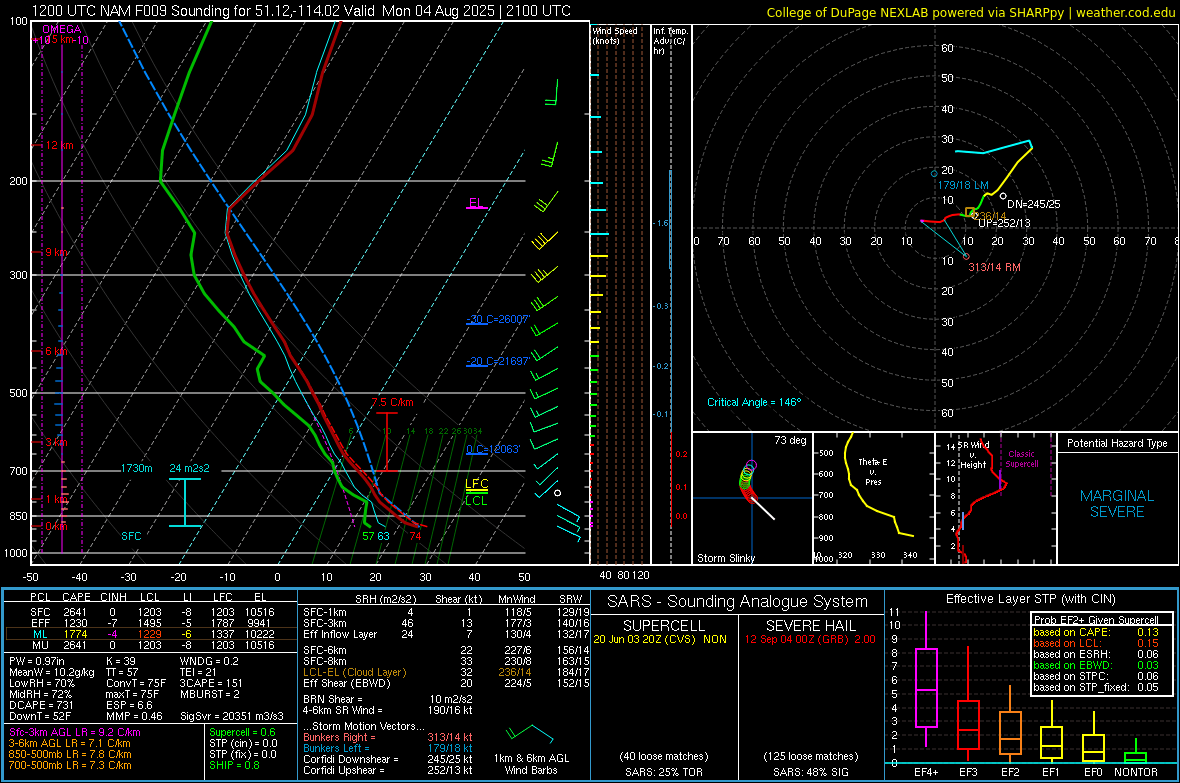Click "Effective Layer STP (with CIN)" title
The width and height of the screenshot is (1180, 783).
1030,599
